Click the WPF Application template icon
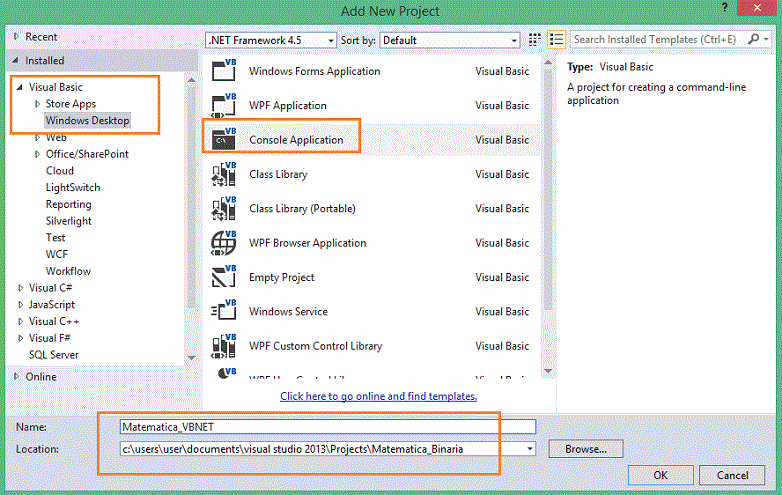Viewport: 782px width, 495px height. (x=224, y=105)
